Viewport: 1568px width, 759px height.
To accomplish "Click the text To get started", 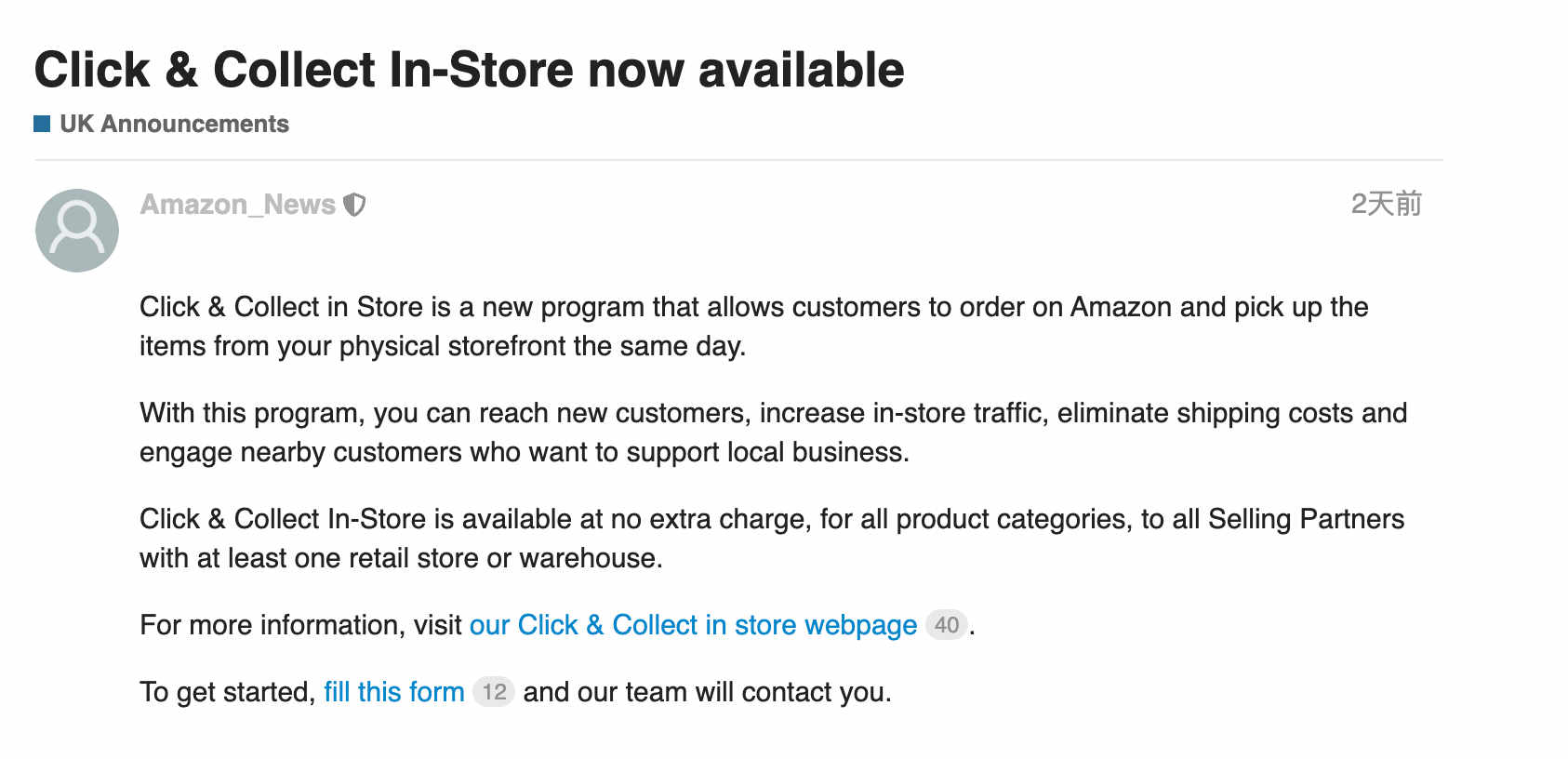I will click(227, 692).
